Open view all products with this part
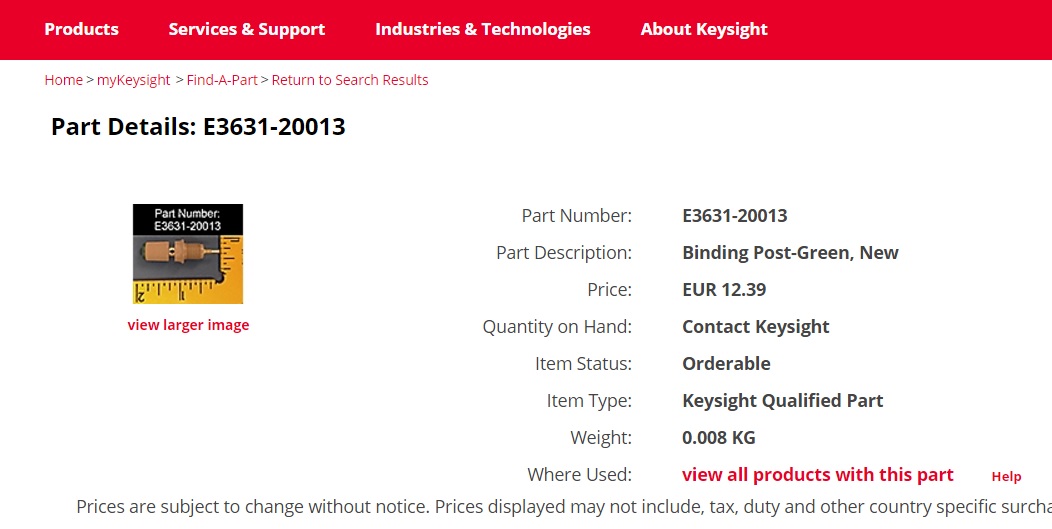Screen dimensions: 1052x529 pyautogui.click(x=817, y=475)
